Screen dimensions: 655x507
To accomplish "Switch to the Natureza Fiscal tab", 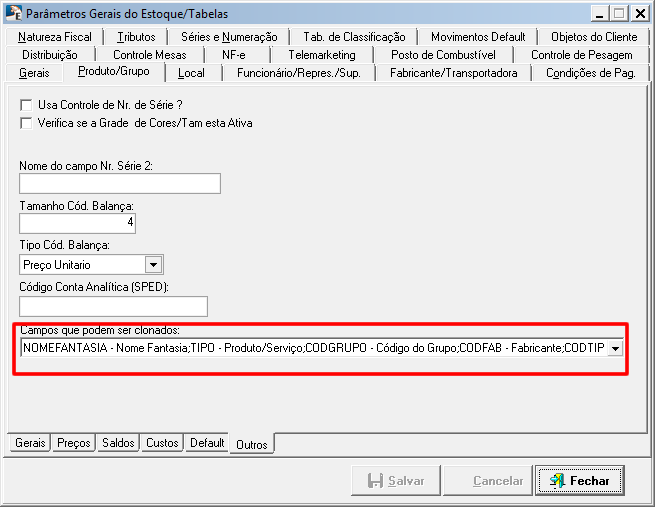I will (x=55, y=37).
